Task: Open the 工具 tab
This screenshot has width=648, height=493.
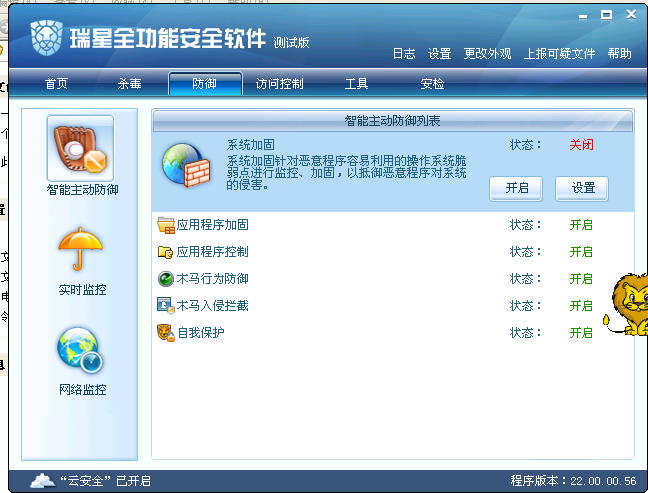Action: 356,84
